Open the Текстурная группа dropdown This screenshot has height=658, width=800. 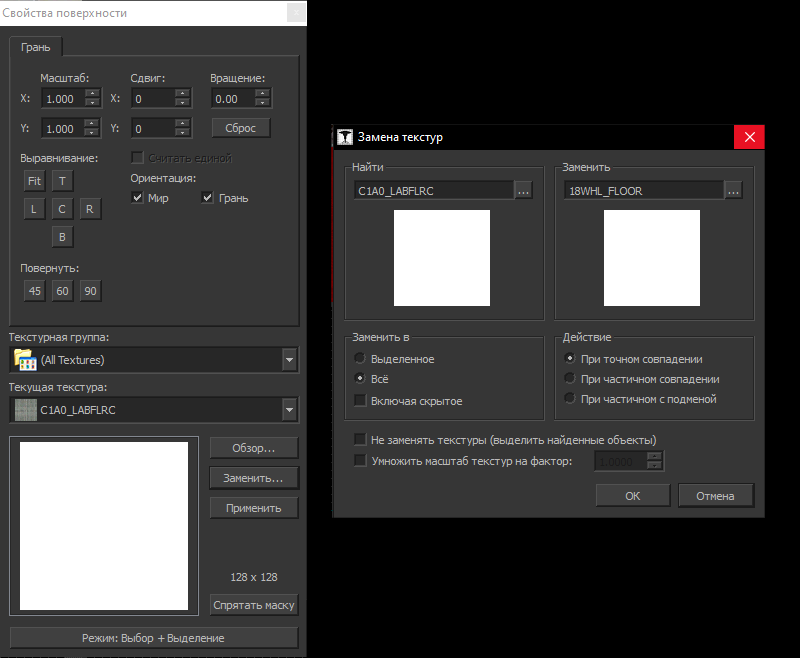289,360
